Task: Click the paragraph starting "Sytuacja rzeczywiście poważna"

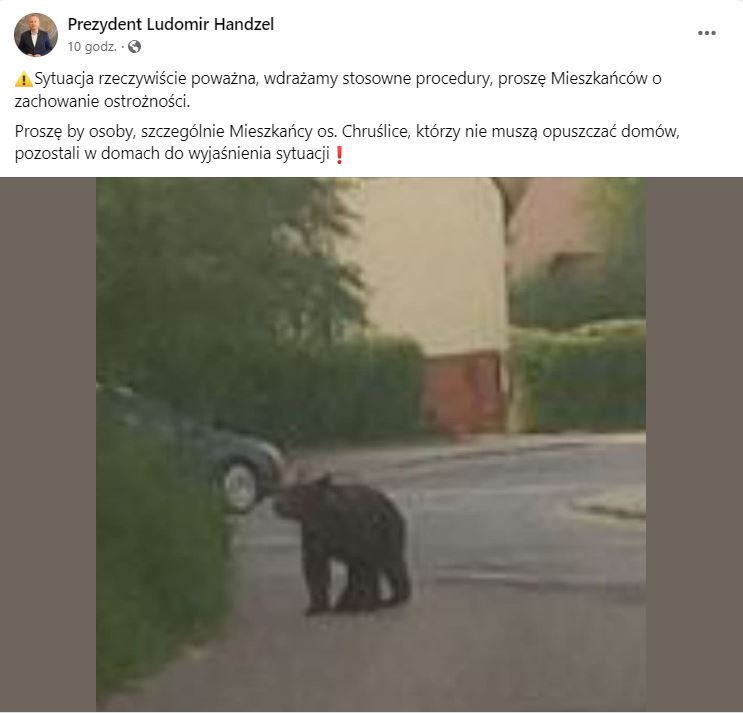Action: [338, 90]
